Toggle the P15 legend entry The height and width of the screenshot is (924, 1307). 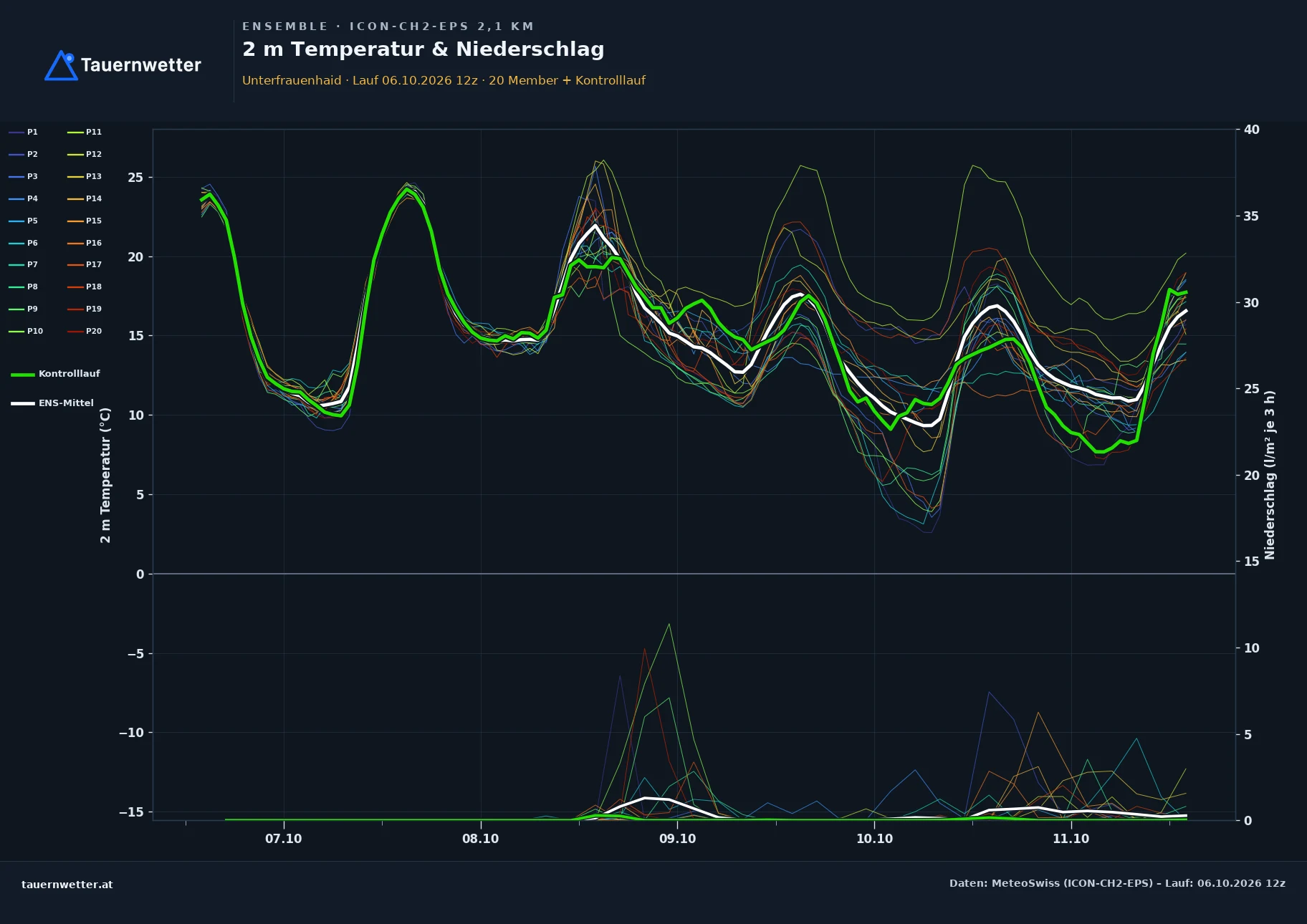tap(85, 221)
